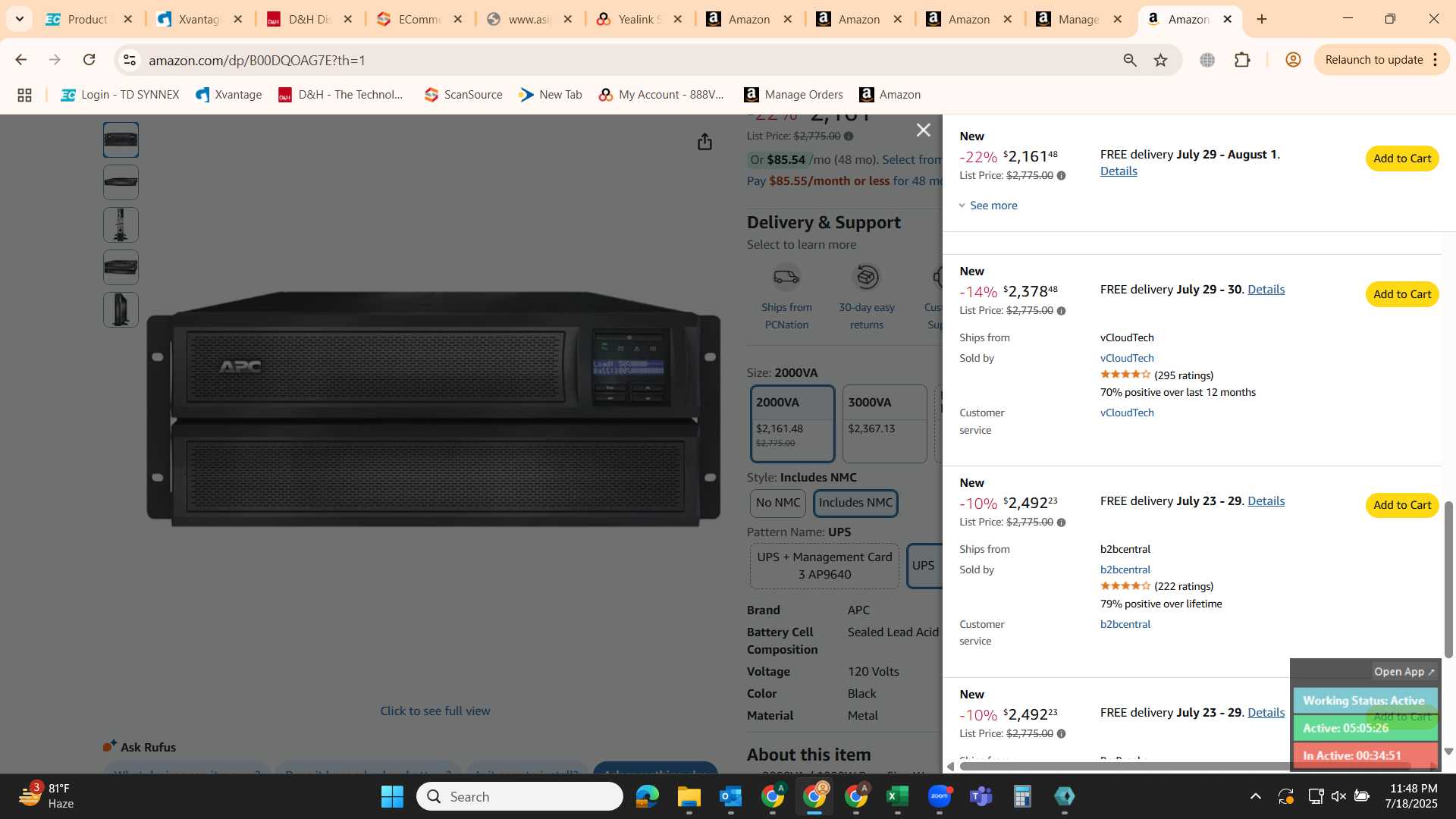Open Zoom from the taskbar

tap(939, 796)
